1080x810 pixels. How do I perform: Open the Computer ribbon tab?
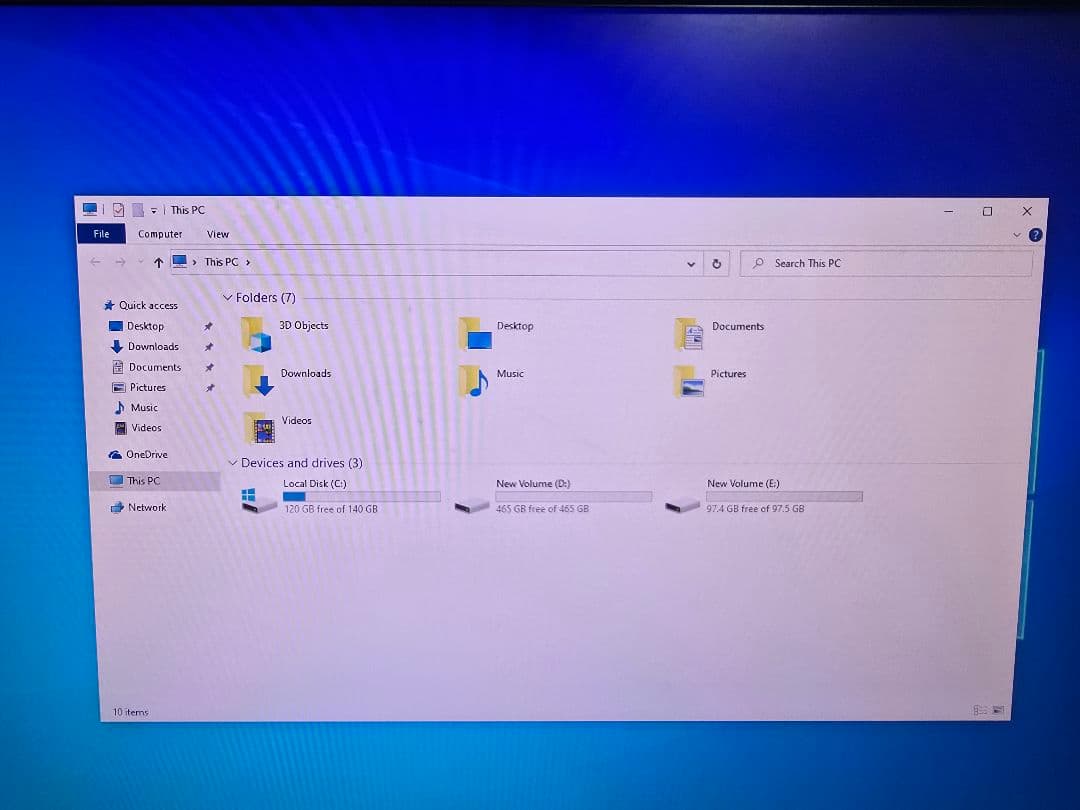click(160, 233)
